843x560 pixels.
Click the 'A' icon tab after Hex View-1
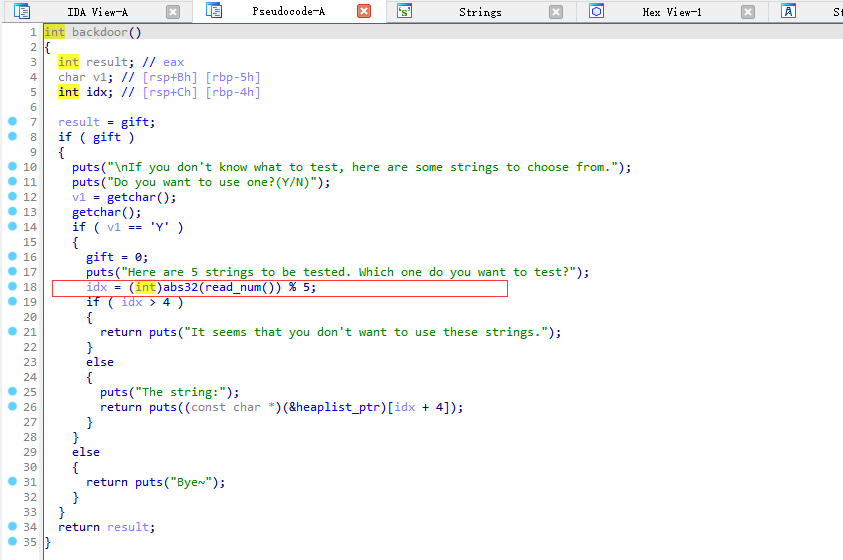tap(788, 11)
